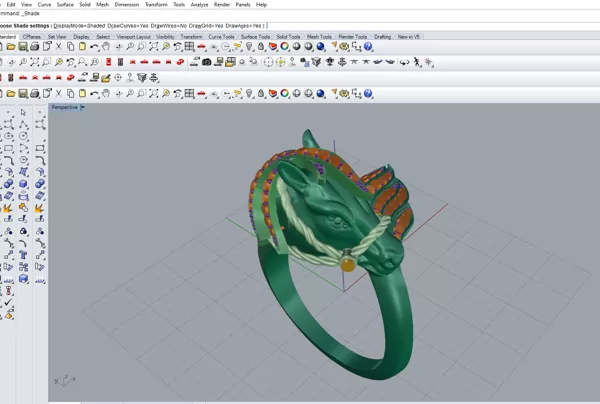Toggle the DrawGrid=Yes command option
The height and width of the screenshot is (404, 600).
point(206,26)
